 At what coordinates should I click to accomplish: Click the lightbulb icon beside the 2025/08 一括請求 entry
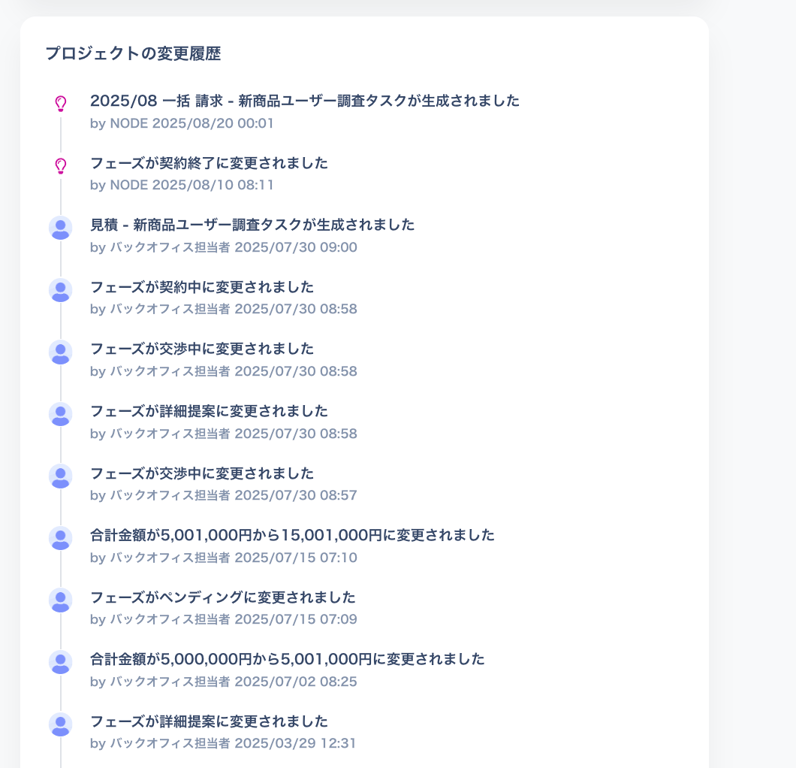point(60,103)
